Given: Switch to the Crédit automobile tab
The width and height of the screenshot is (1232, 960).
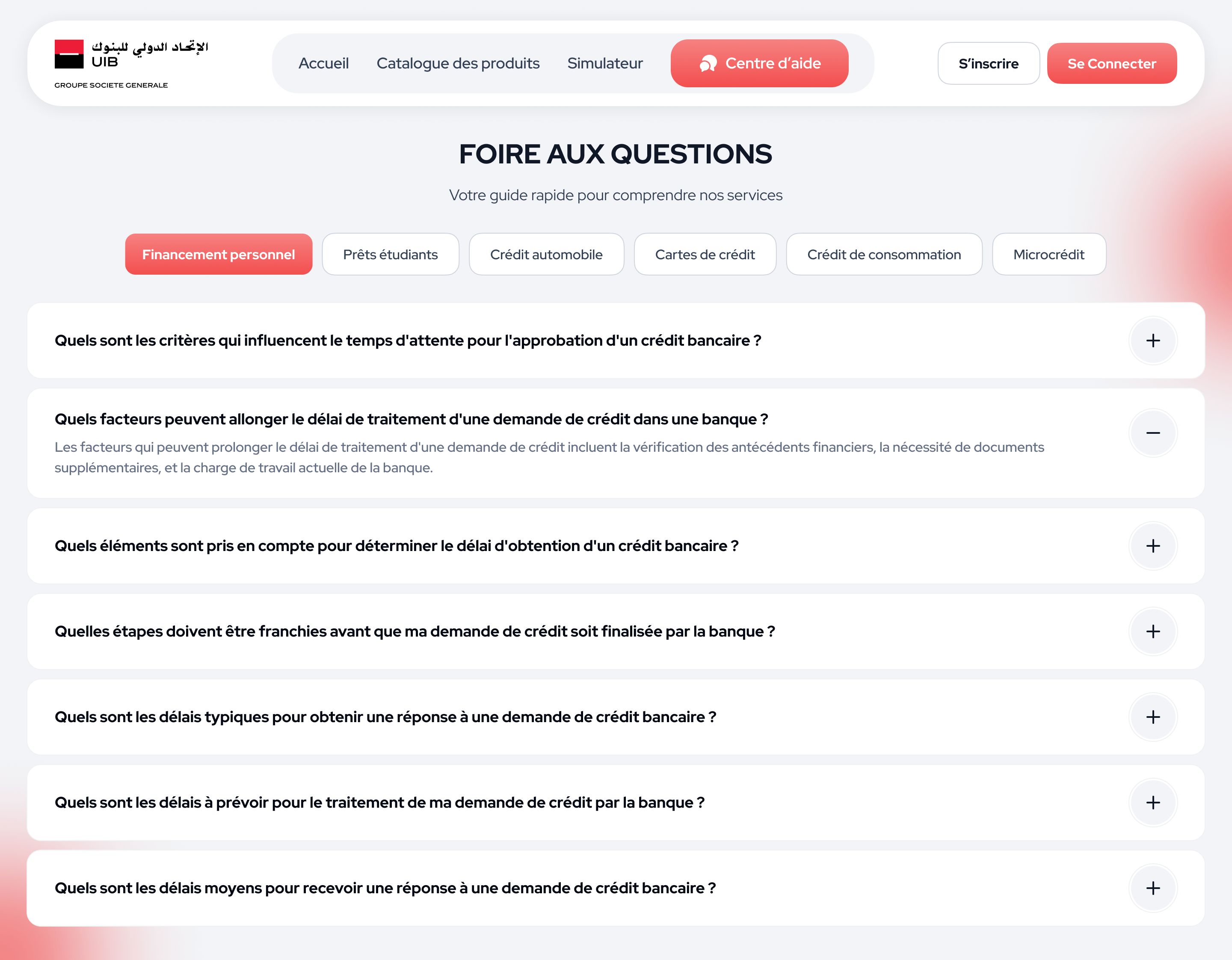Looking at the screenshot, I should [546, 255].
